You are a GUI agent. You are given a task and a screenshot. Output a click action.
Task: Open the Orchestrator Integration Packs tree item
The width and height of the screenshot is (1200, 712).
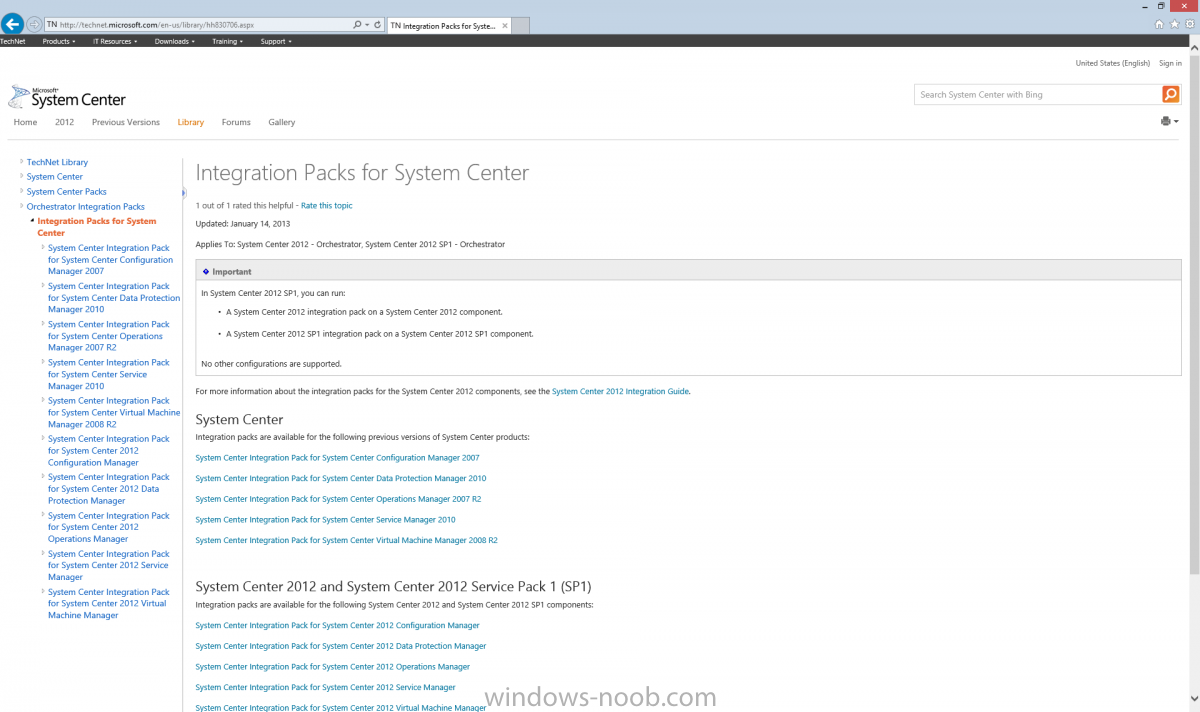[85, 207]
